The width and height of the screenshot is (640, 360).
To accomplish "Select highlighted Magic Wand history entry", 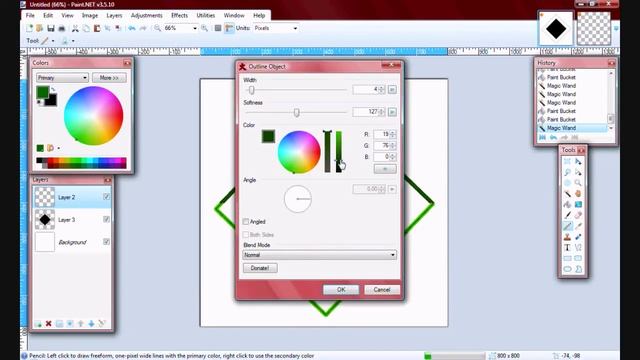I will (572, 128).
